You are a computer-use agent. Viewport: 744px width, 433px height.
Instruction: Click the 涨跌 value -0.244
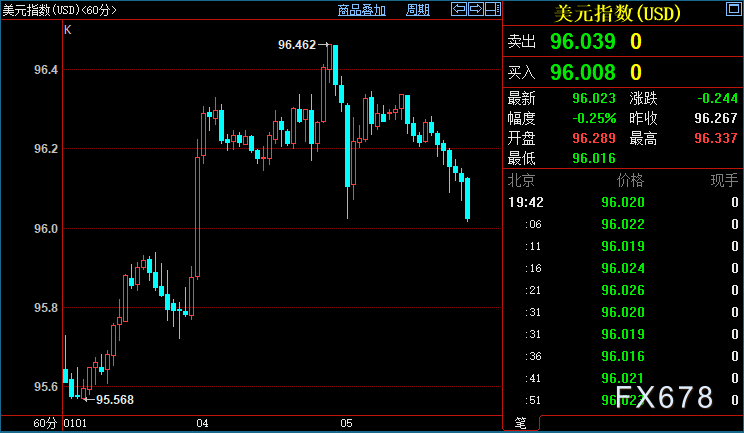[717, 99]
